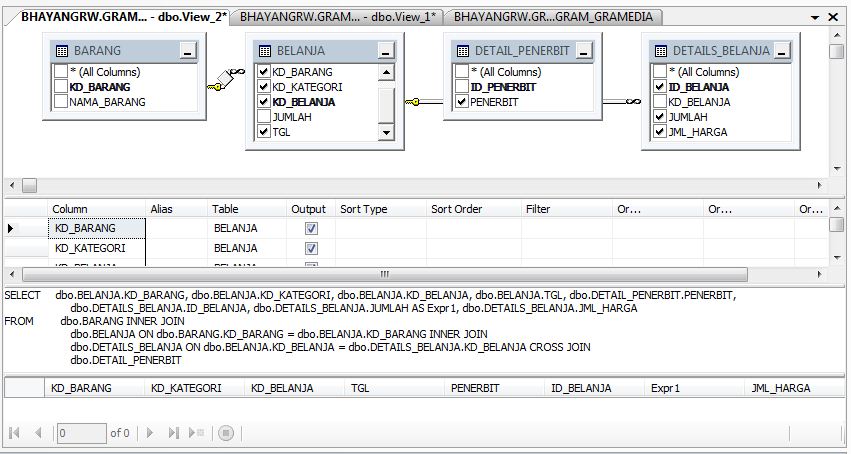This screenshot has height=454, width=851.
Task: Click the Sort Type column header
Action: click(x=380, y=209)
